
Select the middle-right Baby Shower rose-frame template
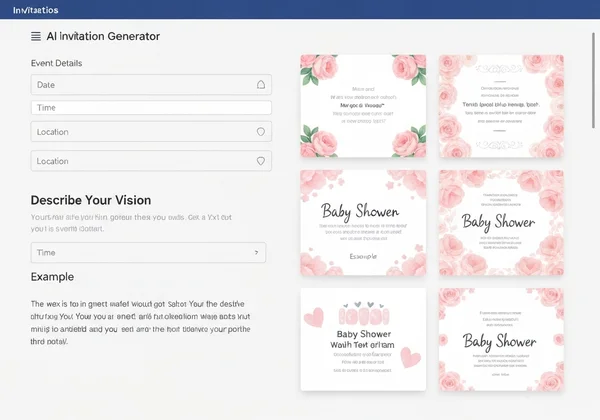click(501, 223)
